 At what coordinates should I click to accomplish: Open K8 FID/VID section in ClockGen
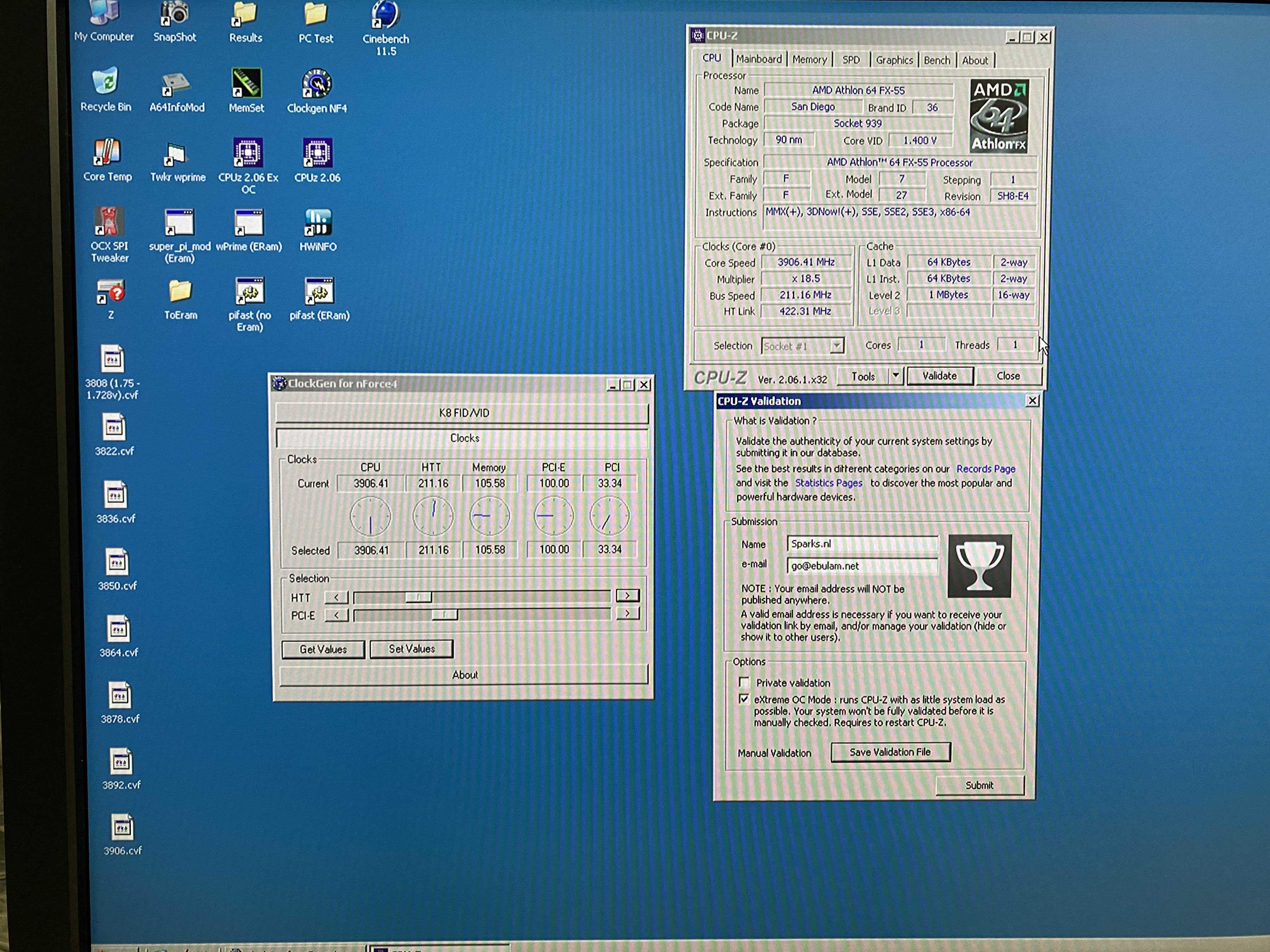(x=463, y=413)
